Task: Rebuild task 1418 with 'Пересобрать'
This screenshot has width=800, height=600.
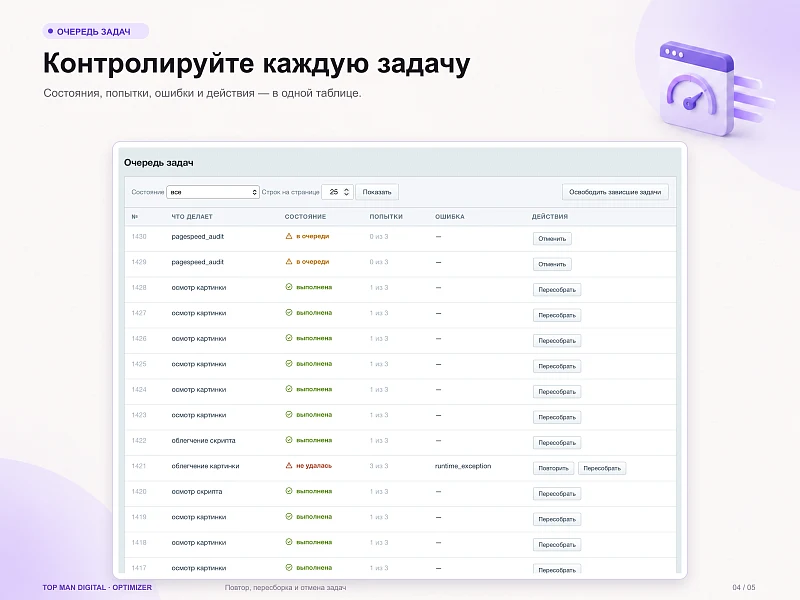Action: (557, 545)
